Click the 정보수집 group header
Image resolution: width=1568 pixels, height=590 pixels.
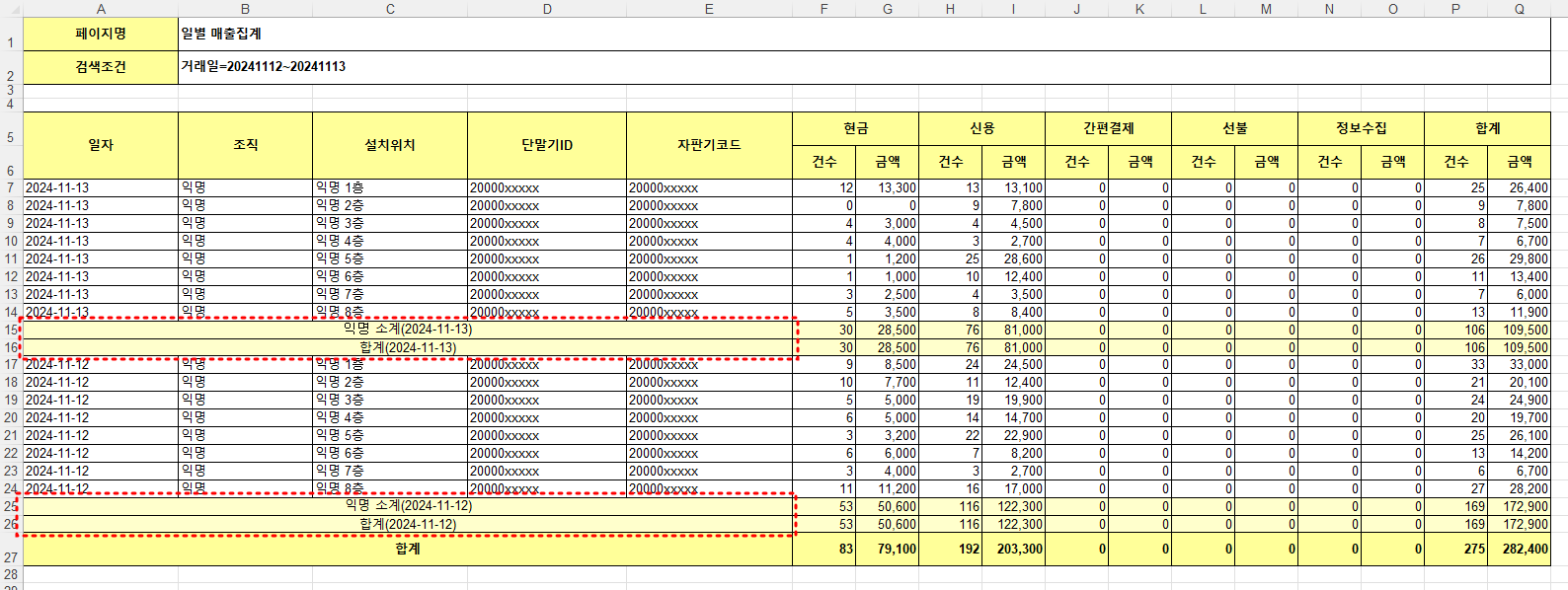(1362, 128)
